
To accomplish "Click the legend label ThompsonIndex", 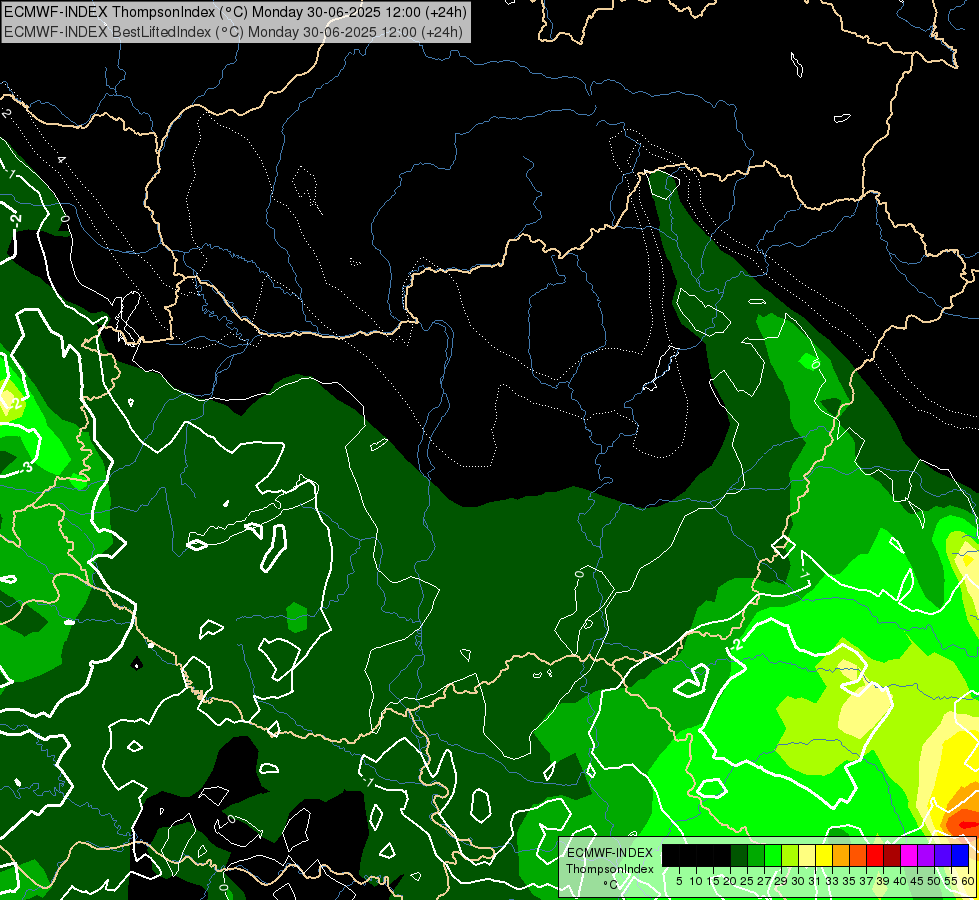I will pyautogui.click(x=610, y=869).
